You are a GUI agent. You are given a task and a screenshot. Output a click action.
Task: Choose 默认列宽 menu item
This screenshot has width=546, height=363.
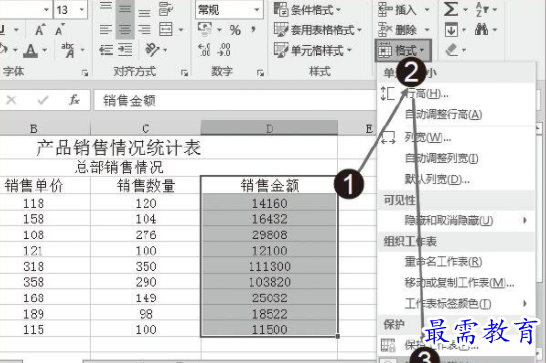pyautogui.click(x=456, y=179)
